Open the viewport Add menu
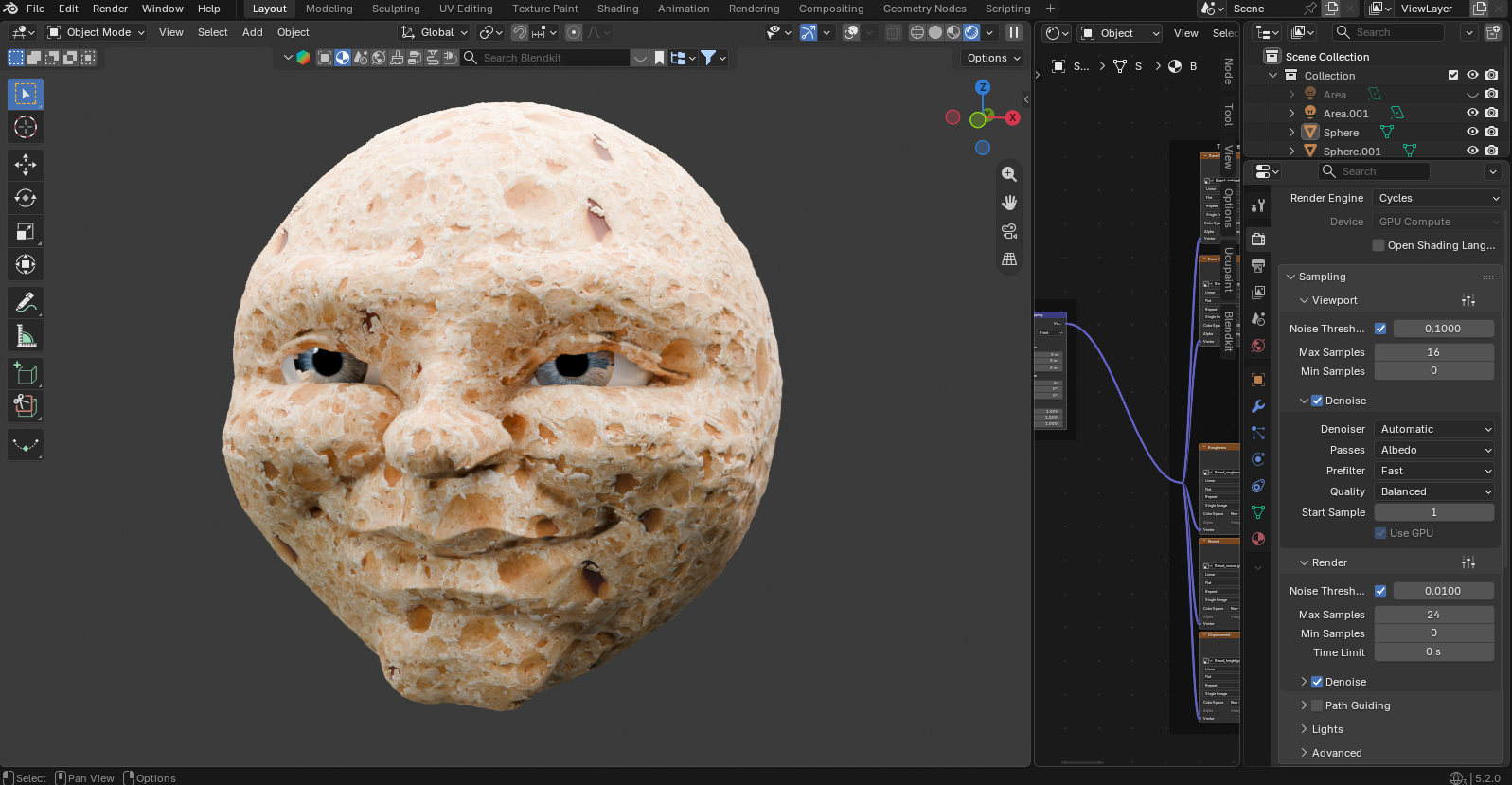1512x785 pixels. point(253,32)
